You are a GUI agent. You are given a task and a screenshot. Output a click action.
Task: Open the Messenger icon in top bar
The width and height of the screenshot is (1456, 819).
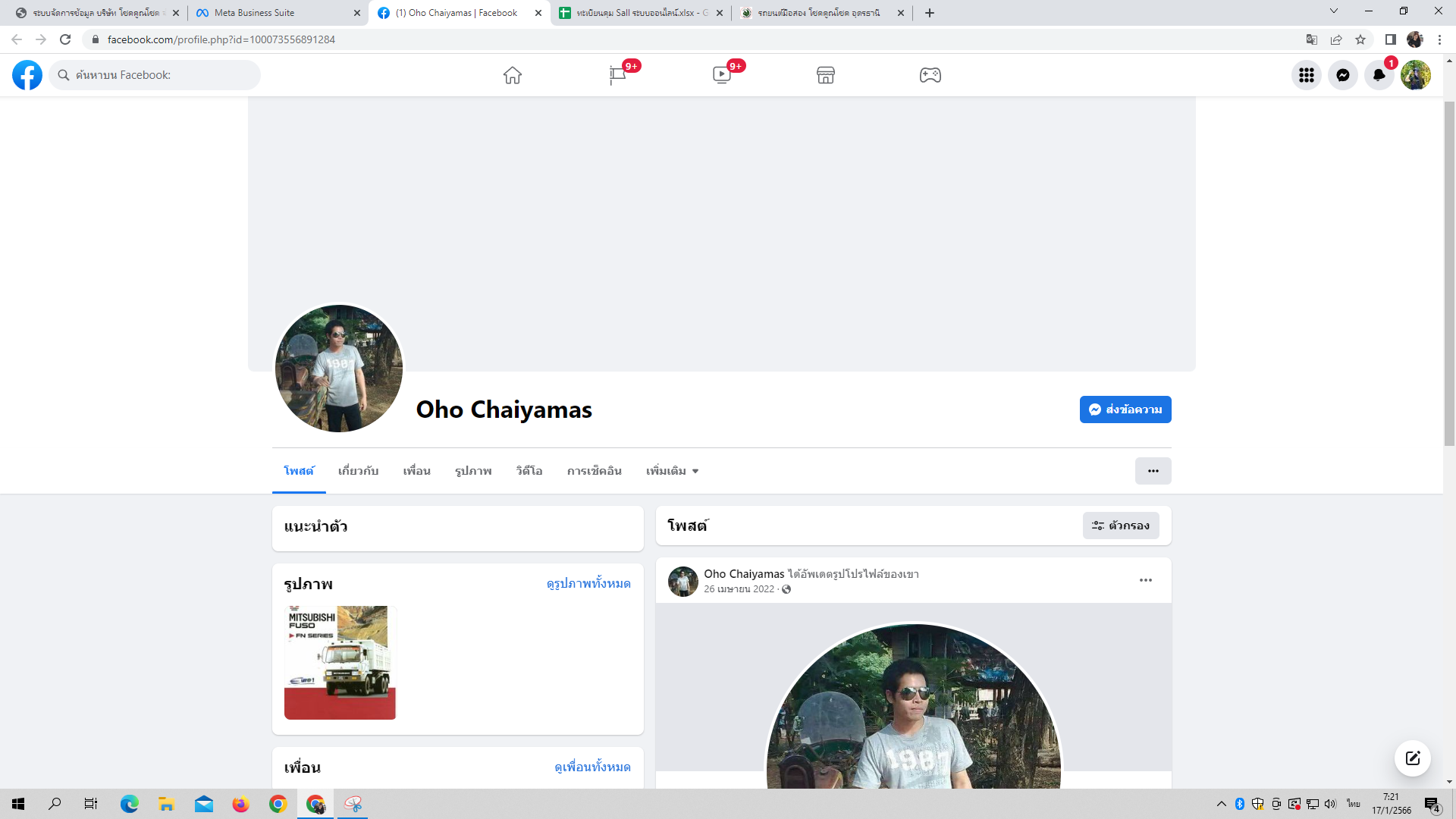tap(1342, 75)
